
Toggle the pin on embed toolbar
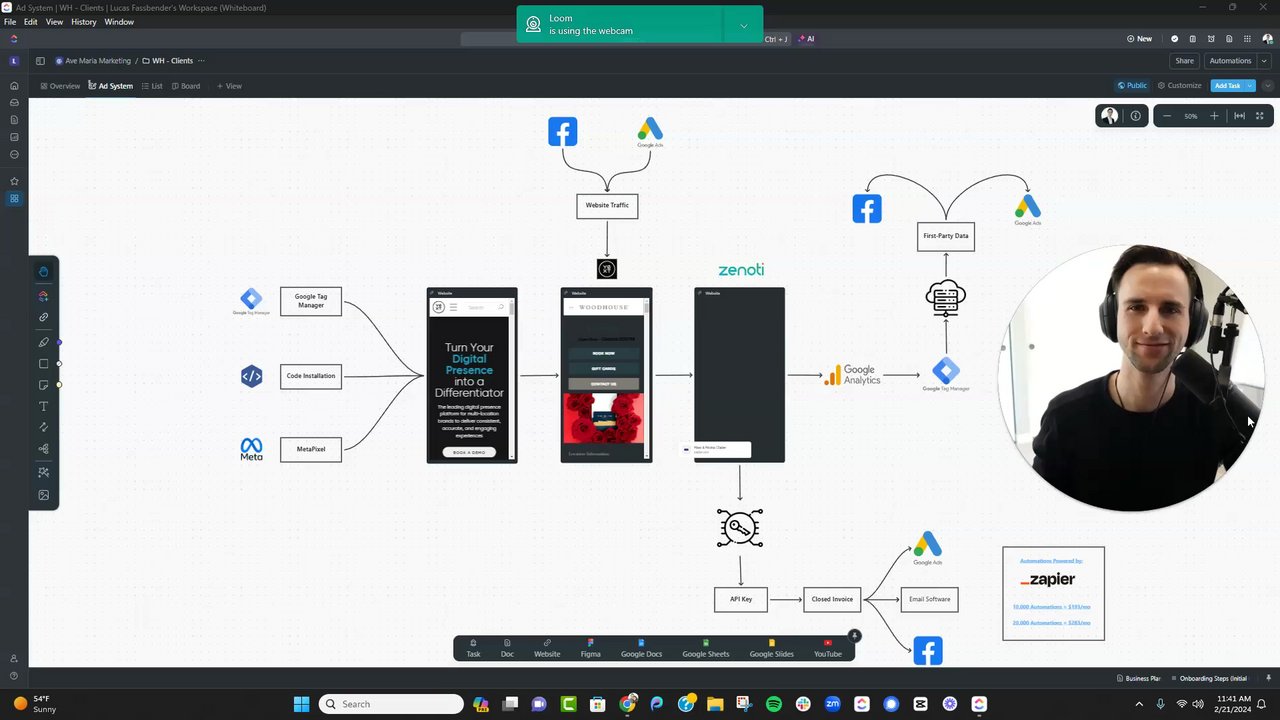(854, 635)
